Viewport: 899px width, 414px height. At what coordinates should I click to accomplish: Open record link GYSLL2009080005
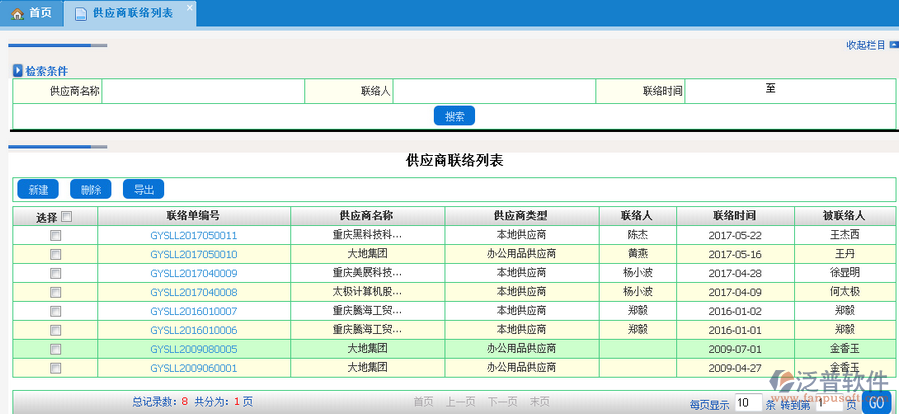194,349
